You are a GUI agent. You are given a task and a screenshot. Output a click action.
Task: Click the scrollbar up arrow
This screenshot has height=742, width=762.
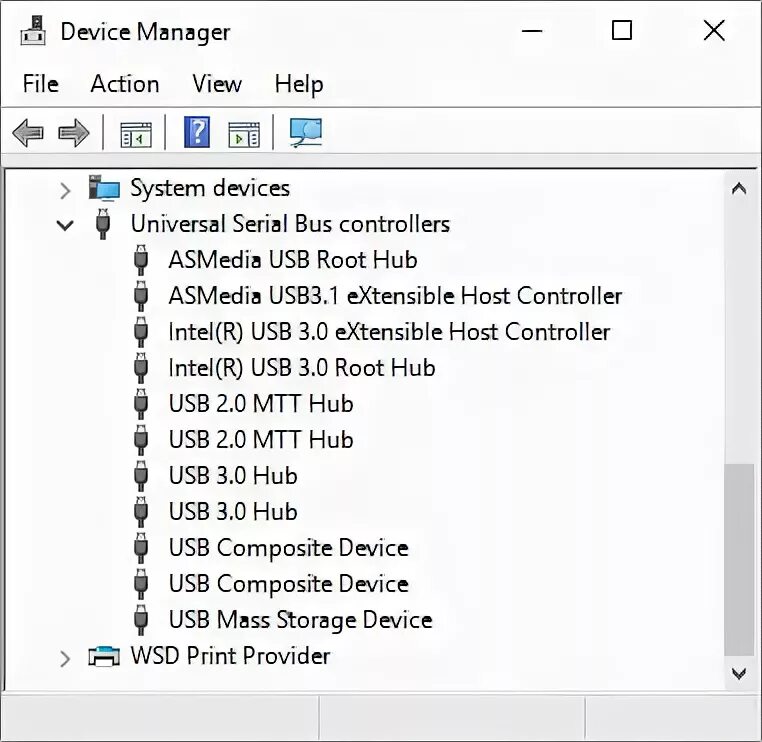click(x=739, y=188)
